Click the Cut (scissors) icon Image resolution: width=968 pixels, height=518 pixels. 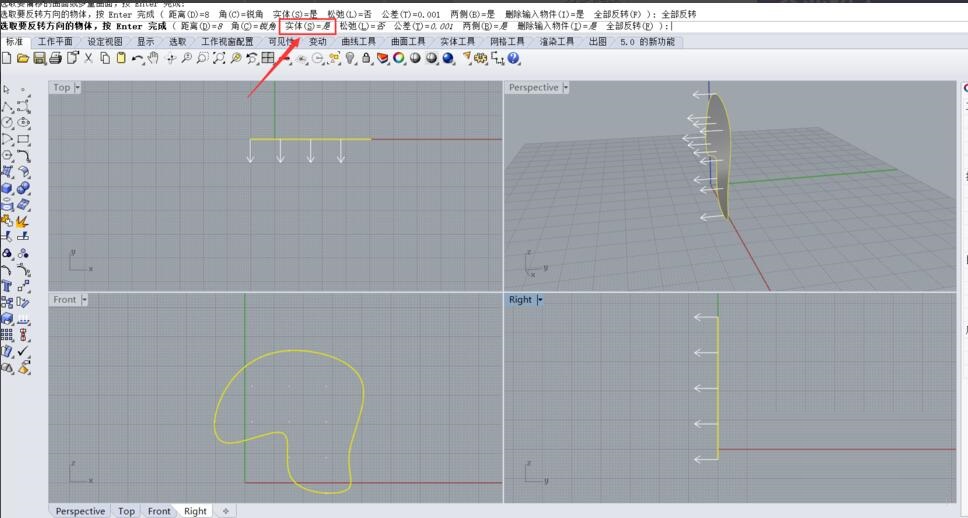89,59
